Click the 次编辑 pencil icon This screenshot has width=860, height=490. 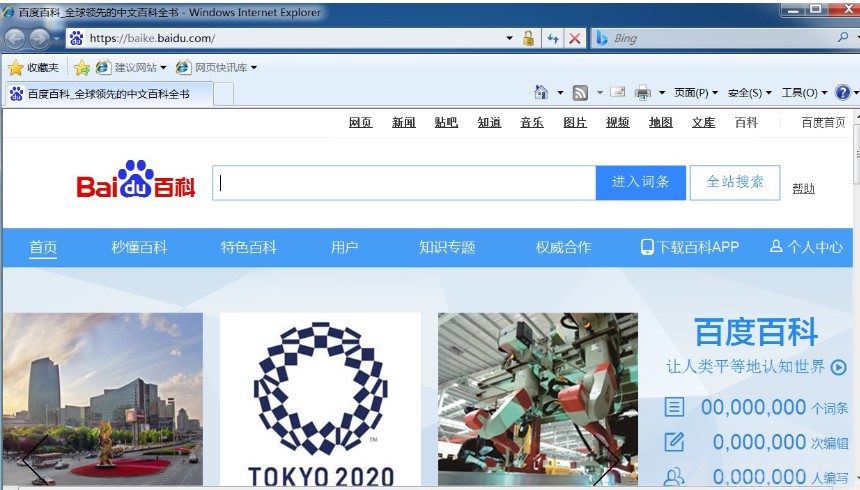(x=674, y=442)
